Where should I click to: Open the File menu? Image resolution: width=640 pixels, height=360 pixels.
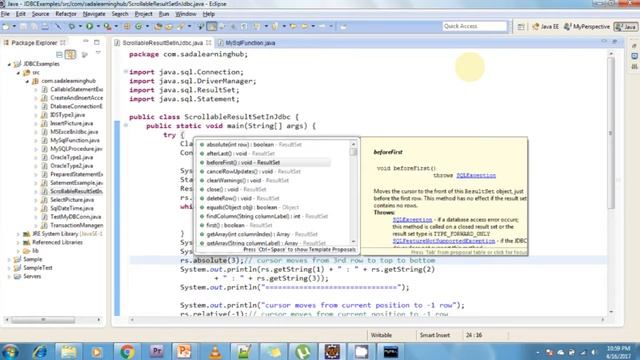5,14
